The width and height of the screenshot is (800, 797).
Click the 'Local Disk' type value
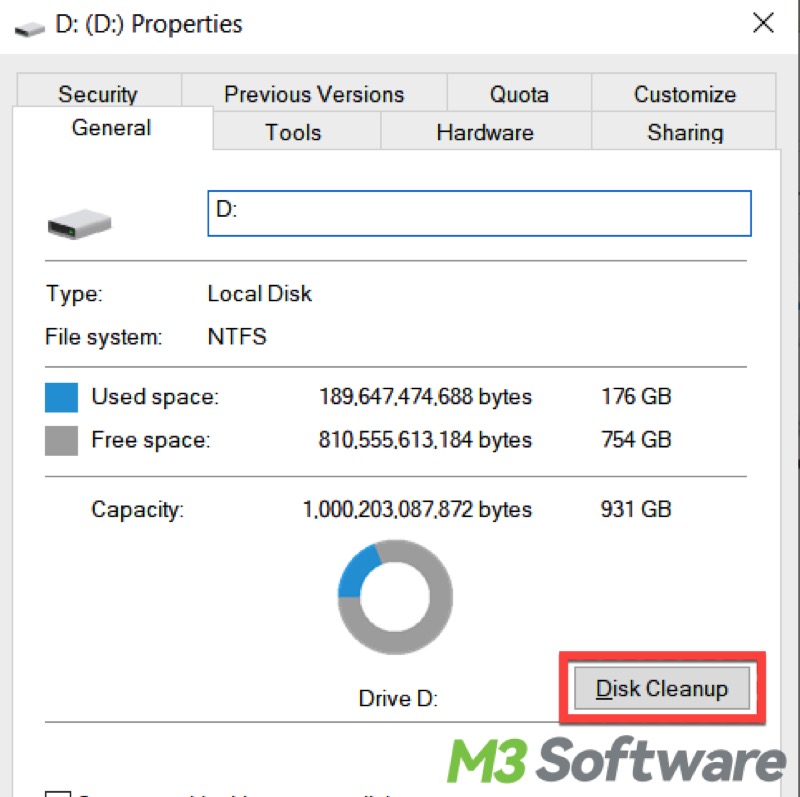(x=260, y=293)
